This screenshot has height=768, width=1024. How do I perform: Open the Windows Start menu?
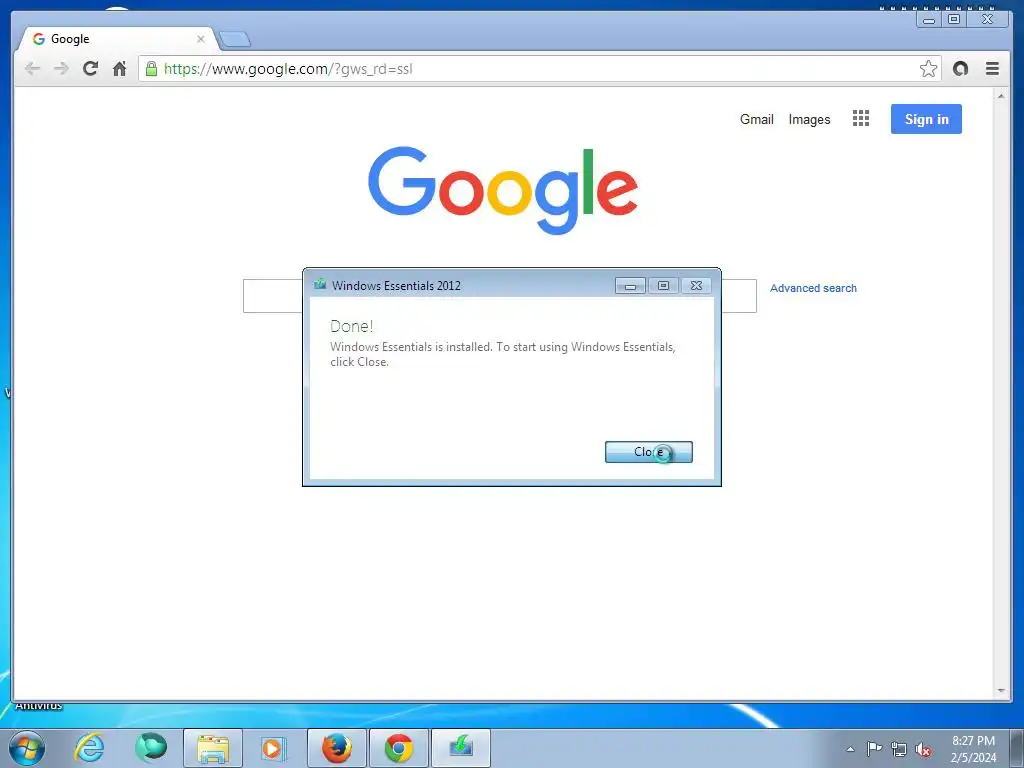pos(27,748)
